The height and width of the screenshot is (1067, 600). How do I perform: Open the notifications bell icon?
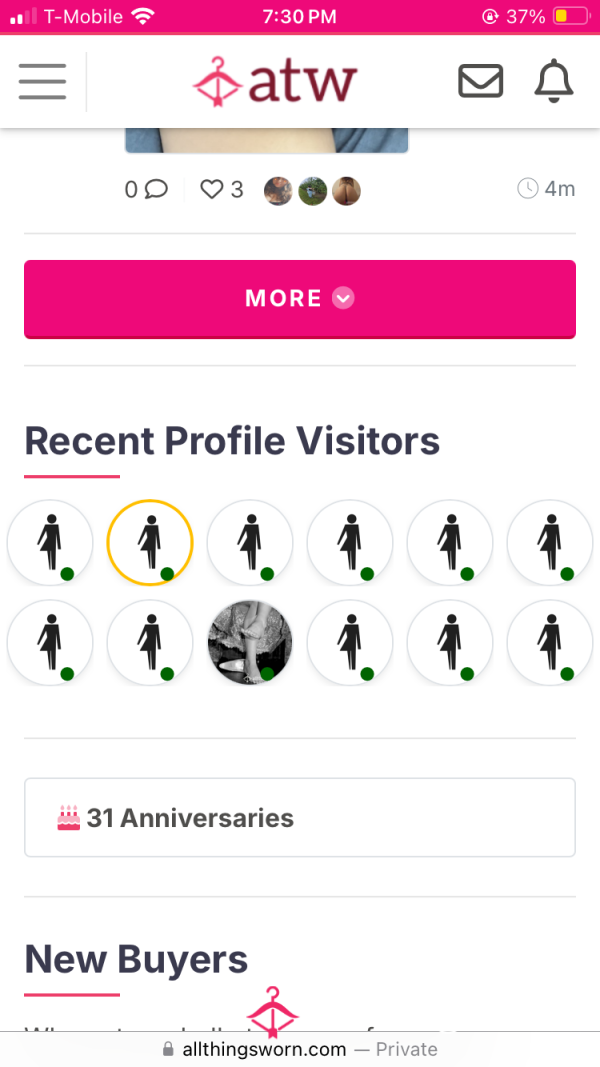coord(554,81)
